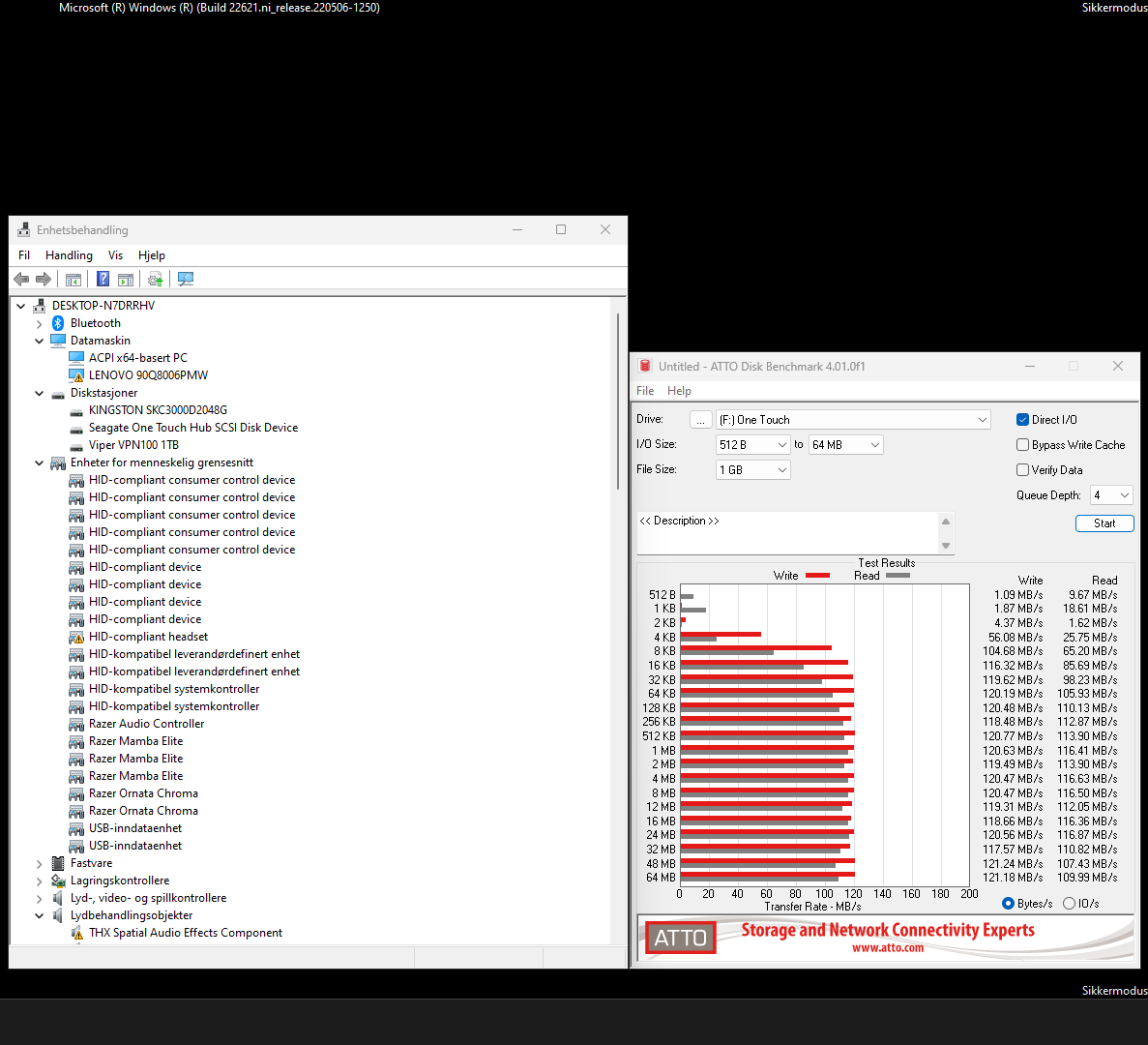
Task: Expand the Fastvare tree node
Action: pyautogui.click(x=40, y=864)
